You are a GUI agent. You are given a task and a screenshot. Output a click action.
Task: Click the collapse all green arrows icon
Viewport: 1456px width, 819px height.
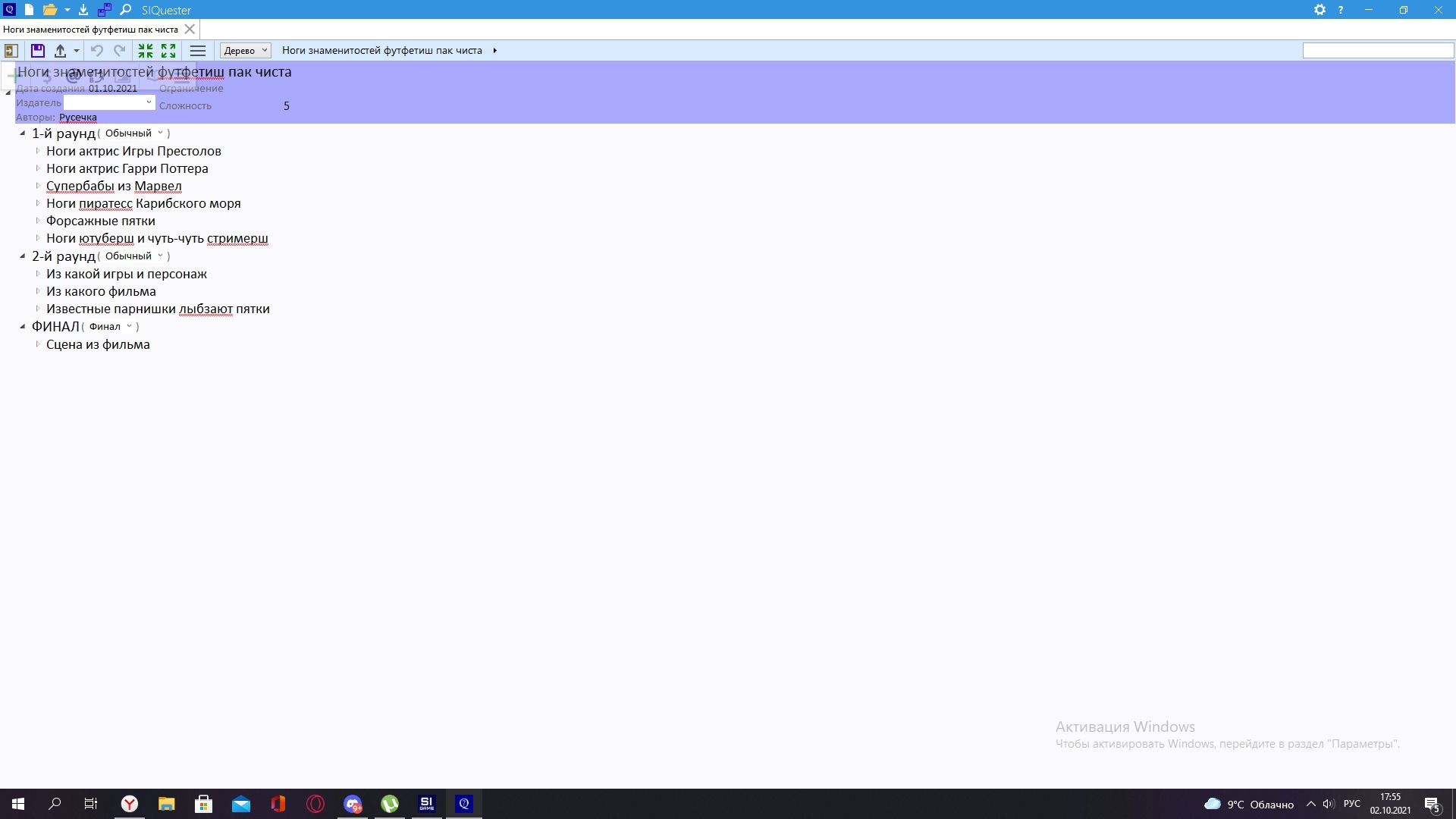pyautogui.click(x=146, y=51)
